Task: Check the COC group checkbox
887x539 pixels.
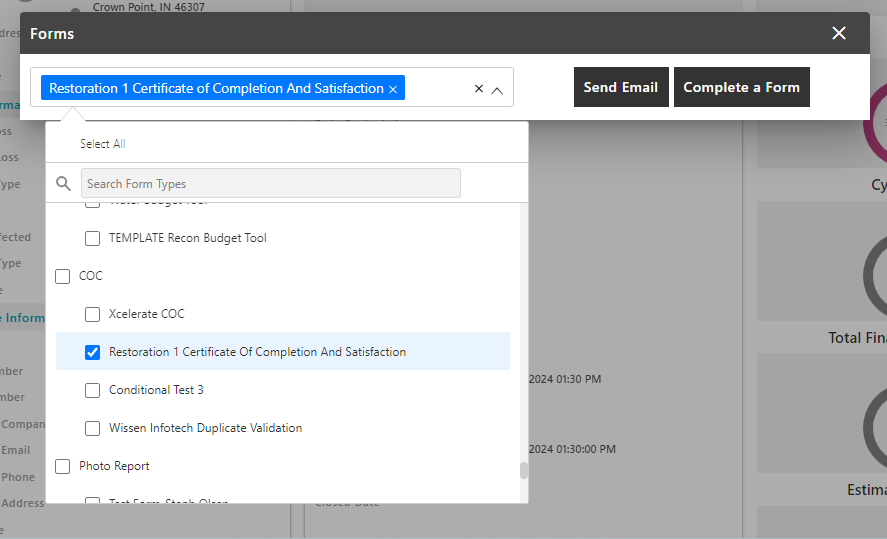Action: [x=62, y=276]
